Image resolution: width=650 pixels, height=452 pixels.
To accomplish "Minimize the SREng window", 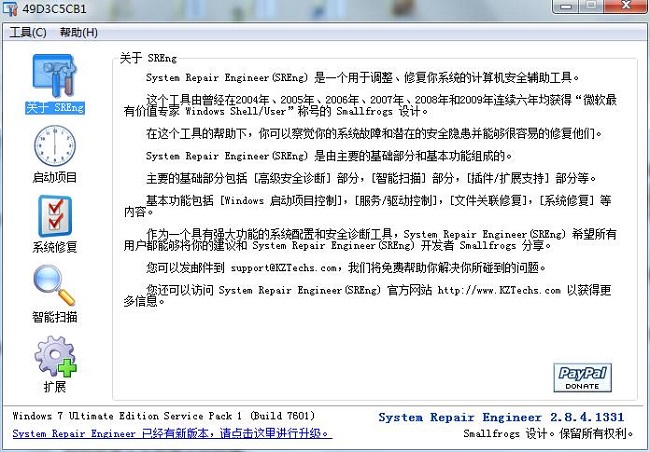I will 565,6.
